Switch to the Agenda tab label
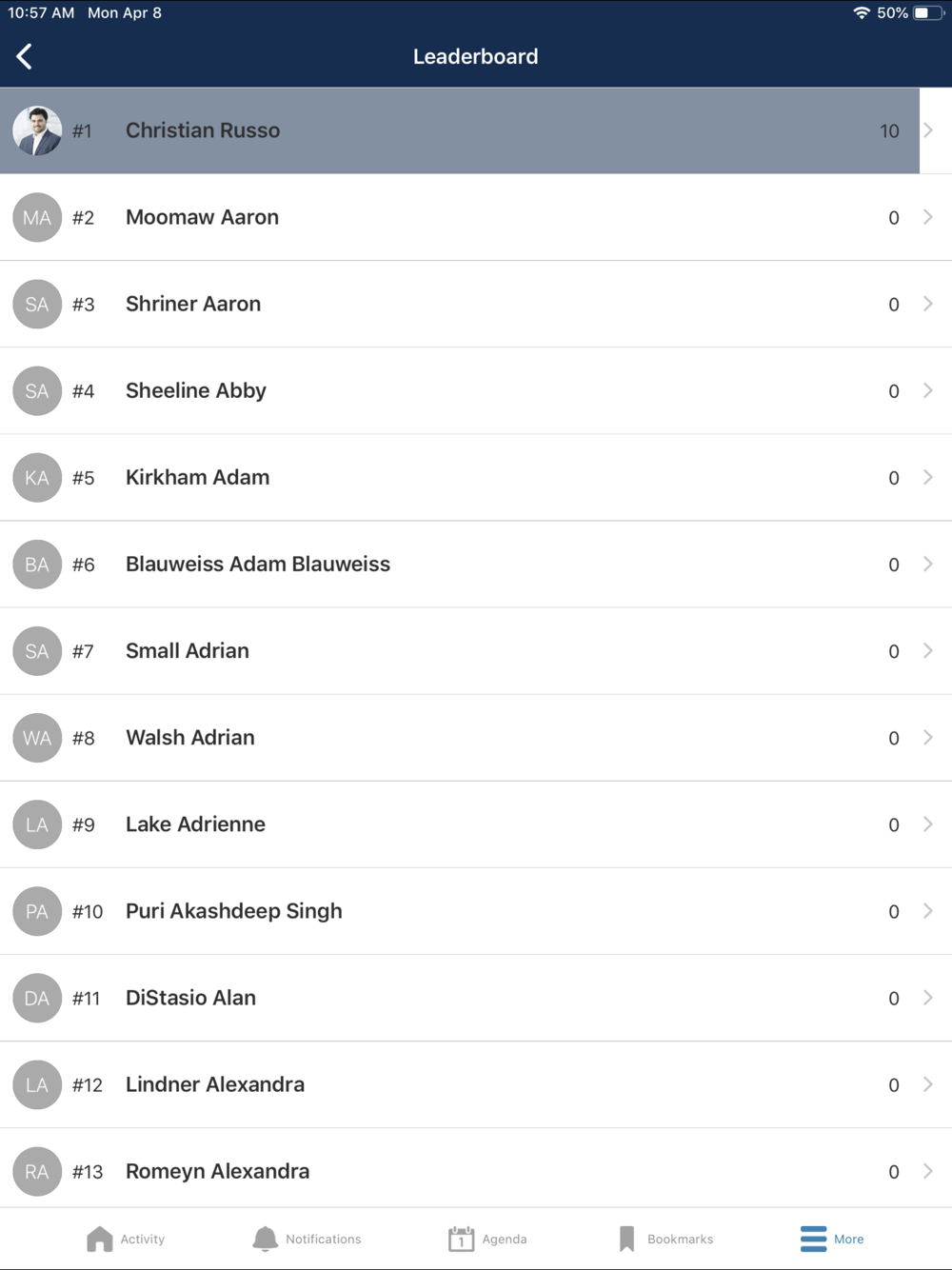The image size is (952, 1270). (x=505, y=1240)
